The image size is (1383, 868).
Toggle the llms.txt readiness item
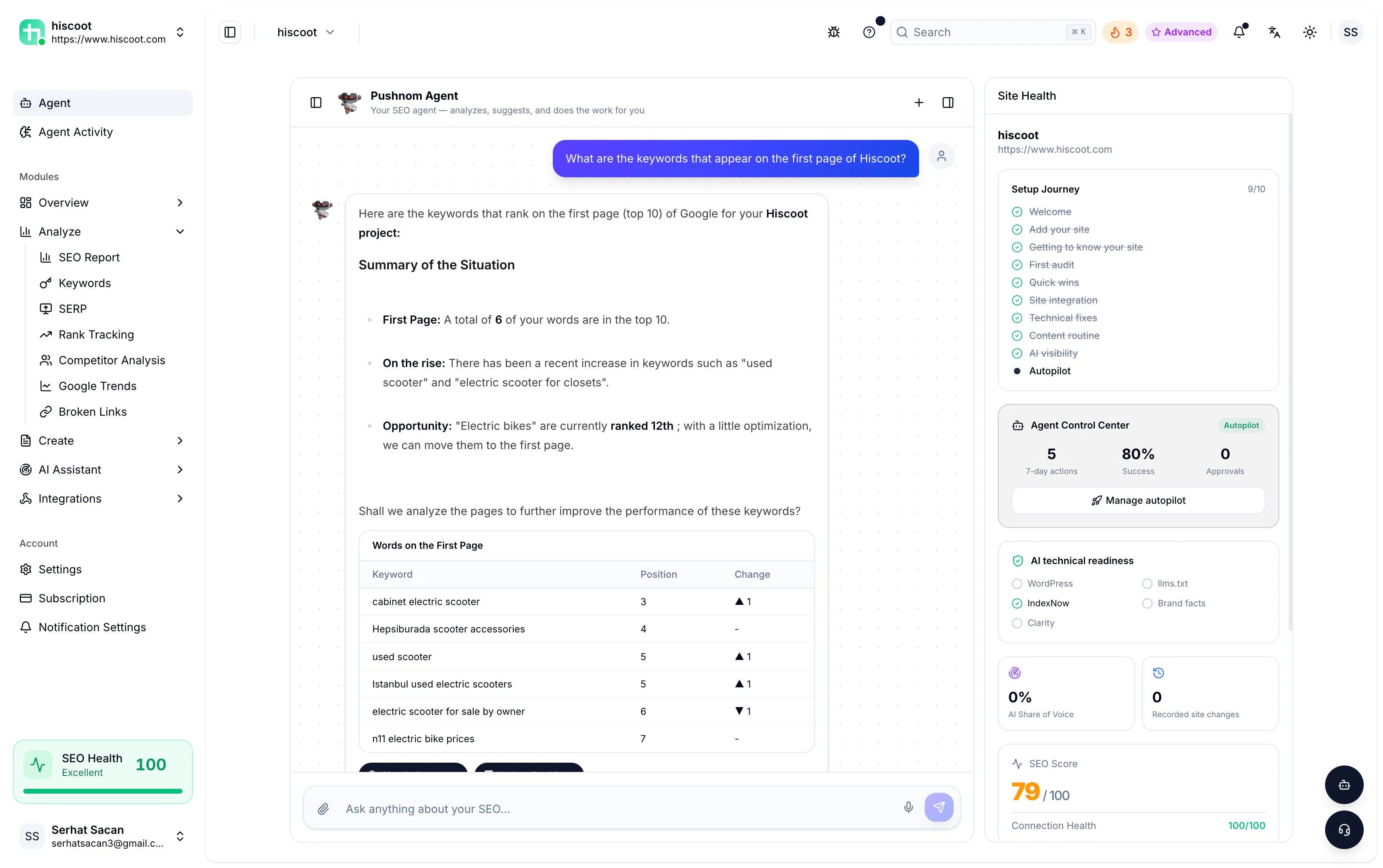click(1165, 583)
